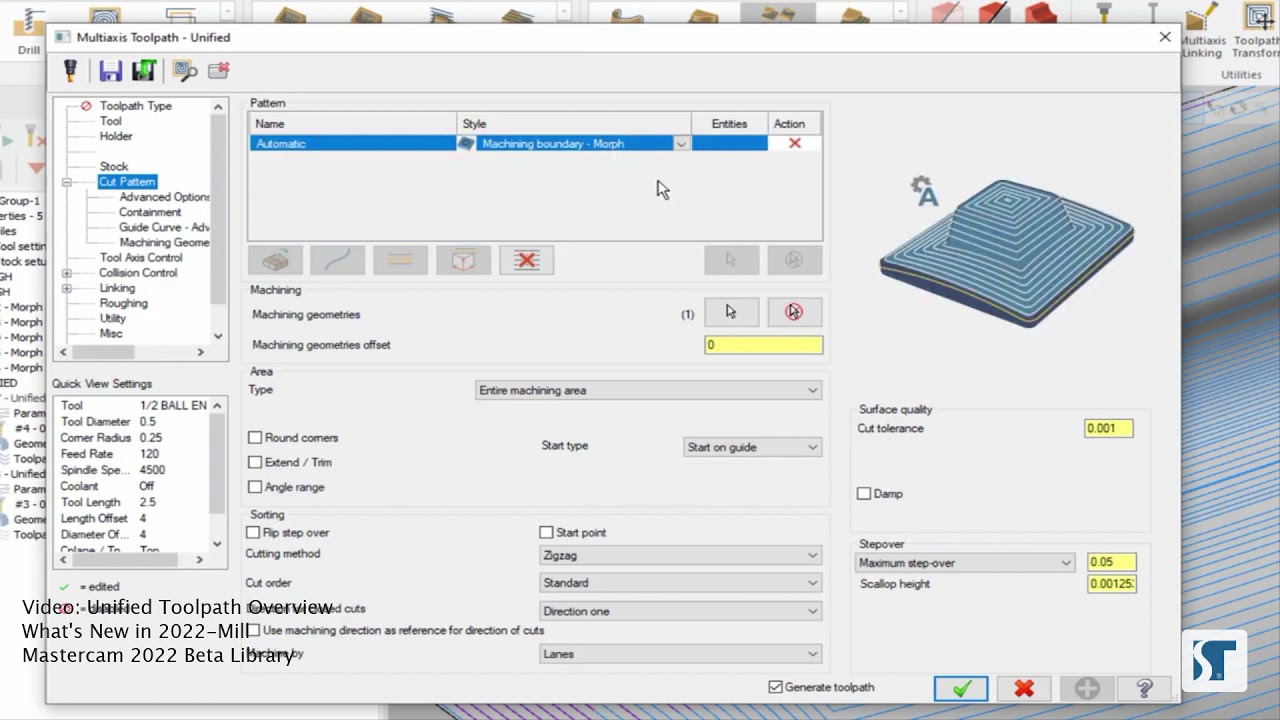Click the plus apply-and-add button
Image resolution: width=1280 pixels, height=720 pixels.
pyautogui.click(x=1087, y=688)
